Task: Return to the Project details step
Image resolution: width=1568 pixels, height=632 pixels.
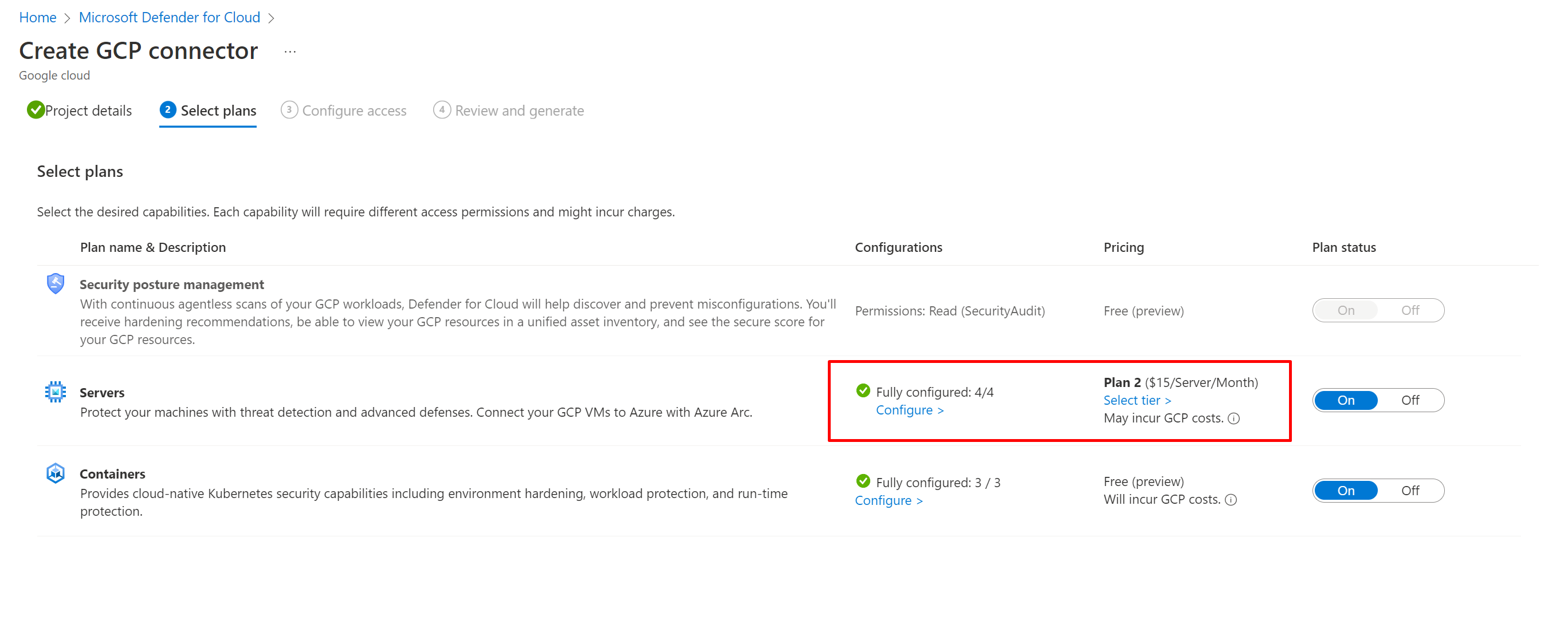Action: point(88,110)
